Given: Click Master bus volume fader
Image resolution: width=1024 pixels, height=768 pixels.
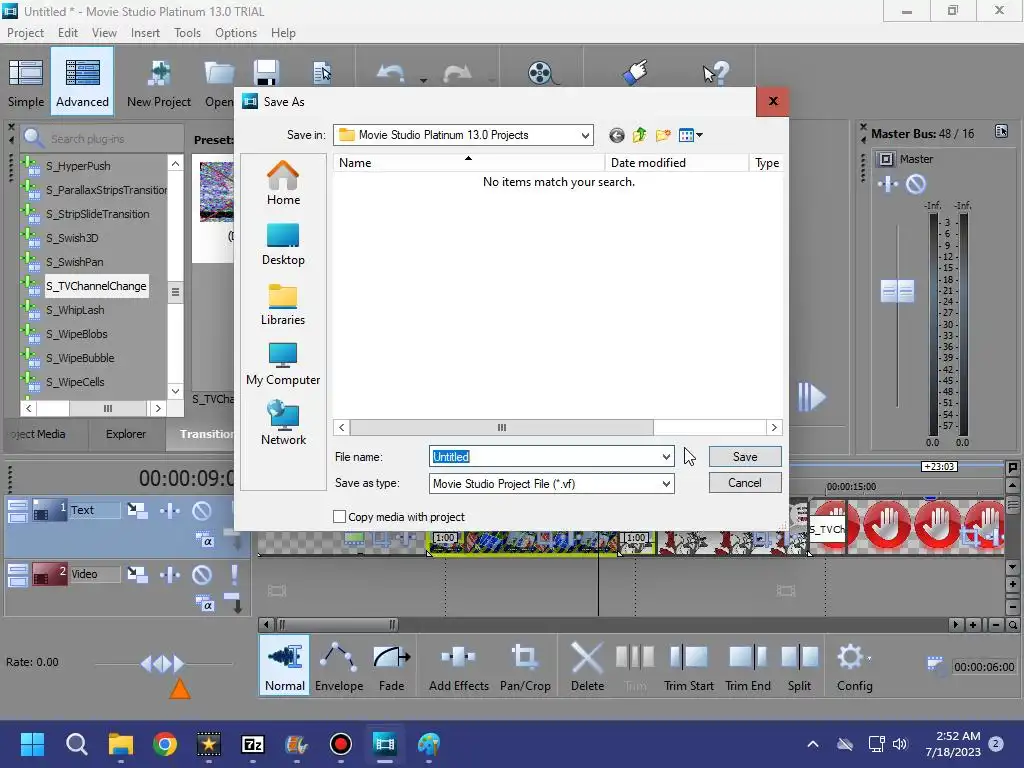Looking at the screenshot, I should [x=897, y=291].
